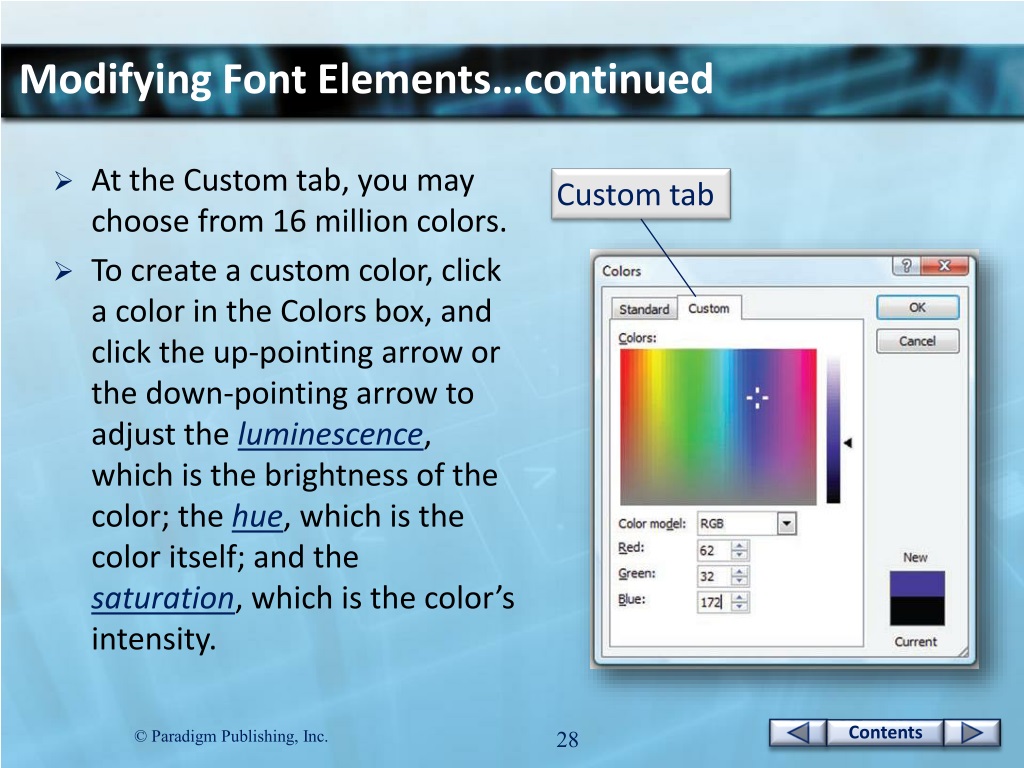Viewport: 1024px width, 768px height.
Task: Click inside the Blue value field
Action: pyautogui.click(x=713, y=602)
